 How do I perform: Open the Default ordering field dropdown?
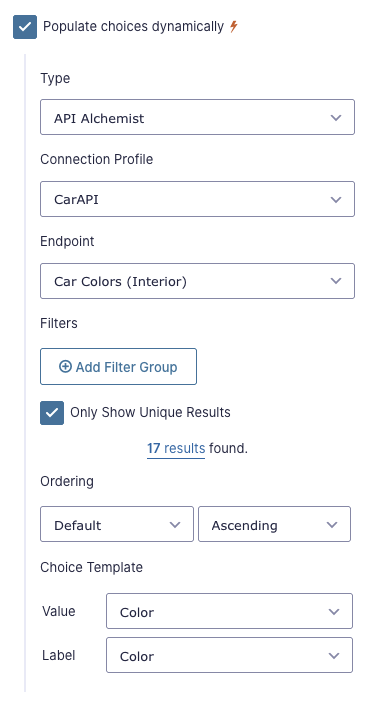click(x=117, y=524)
